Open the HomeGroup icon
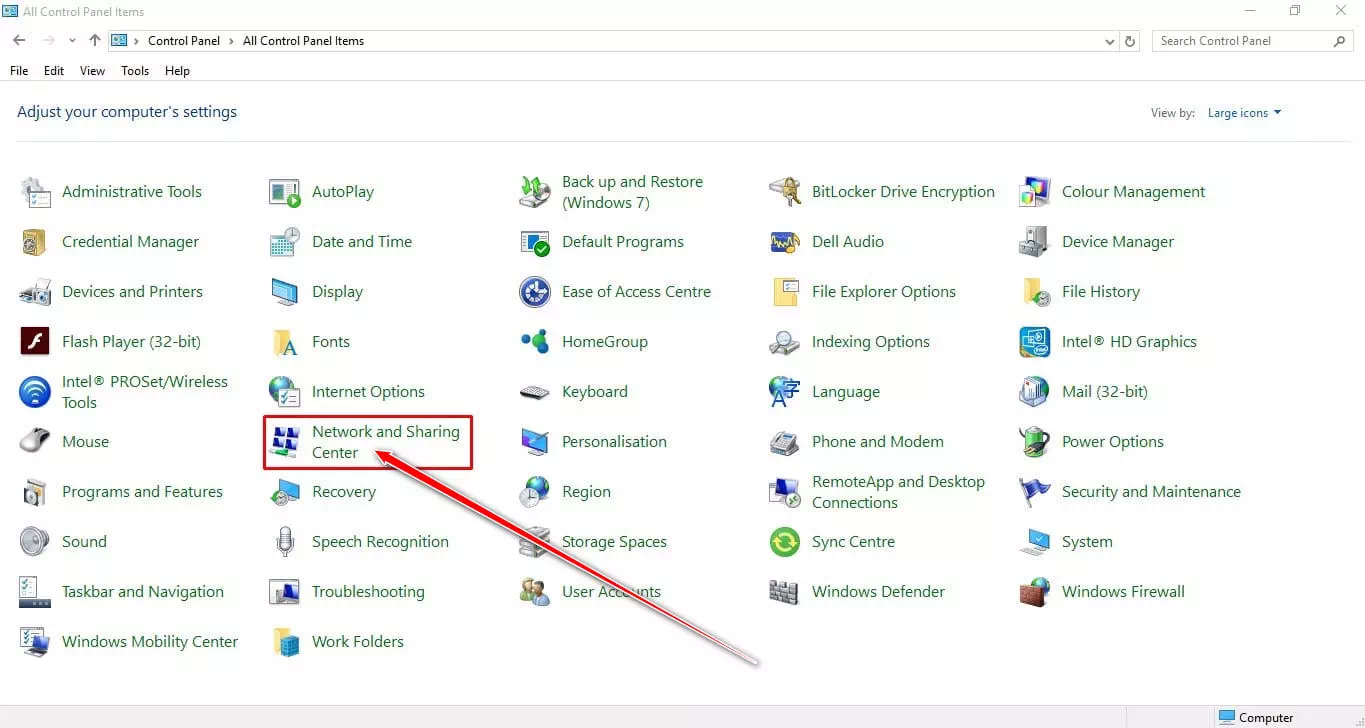This screenshot has height=728, width=1365. coord(535,342)
